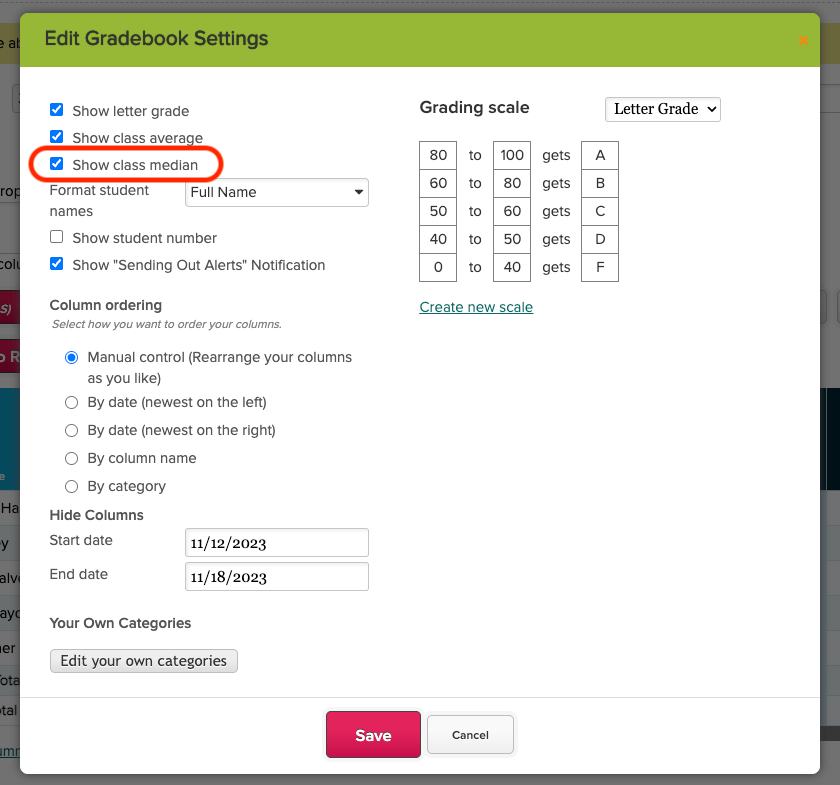Select By category column ordering
840x785 pixels.
71,486
